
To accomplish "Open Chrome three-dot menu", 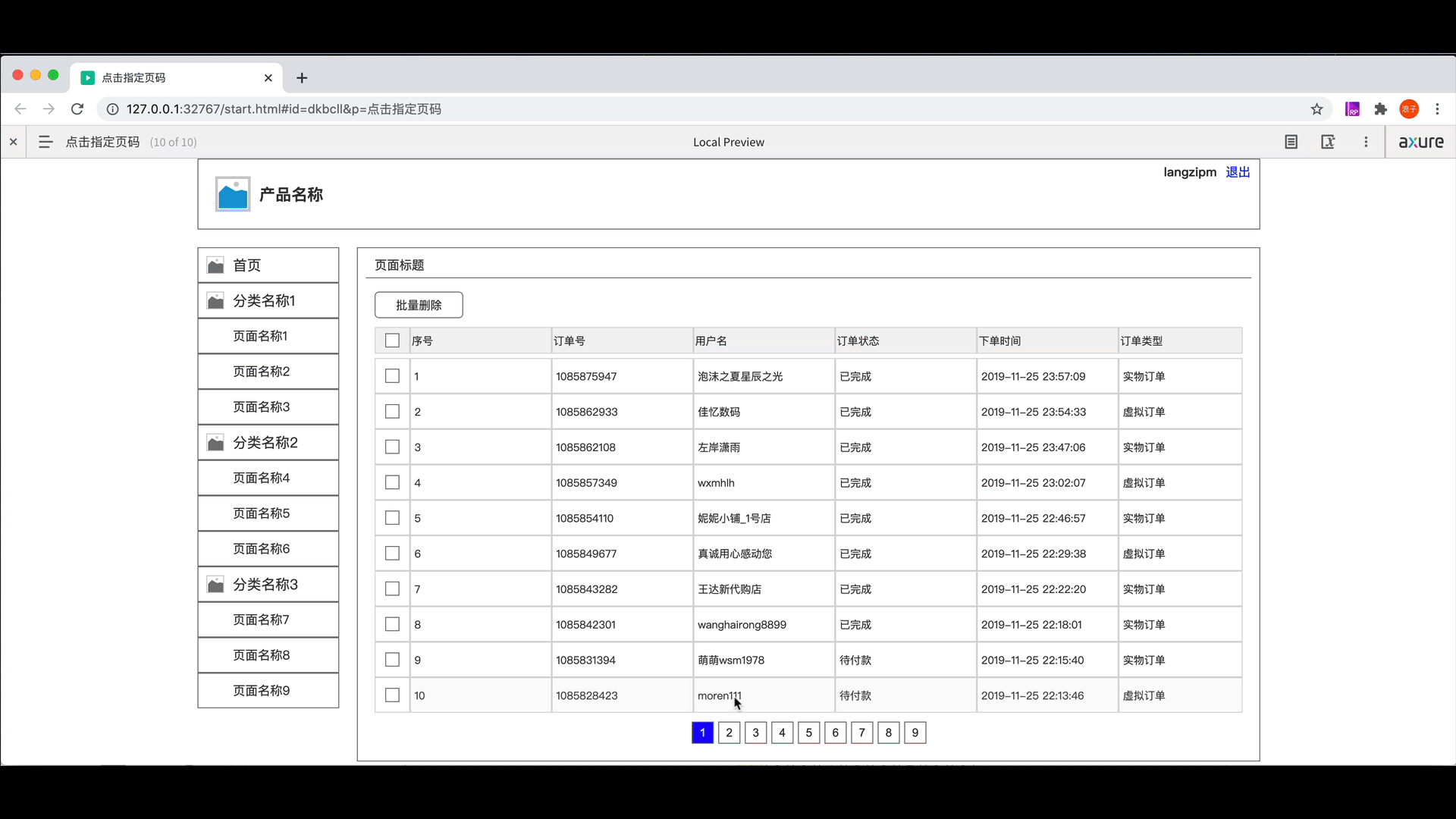I will point(1437,109).
